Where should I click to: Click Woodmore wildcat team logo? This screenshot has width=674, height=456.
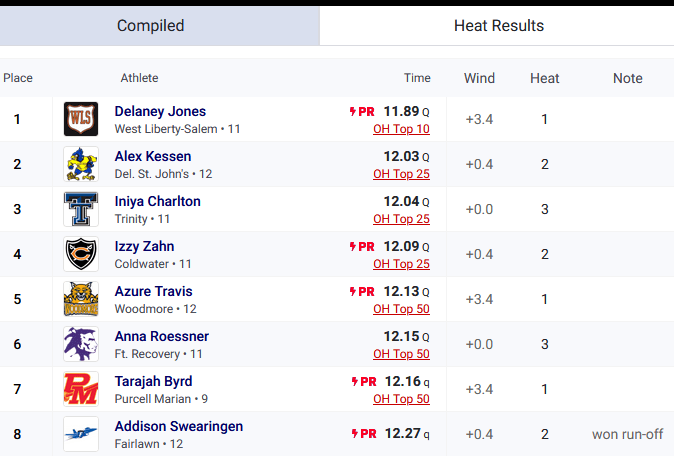(80, 300)
